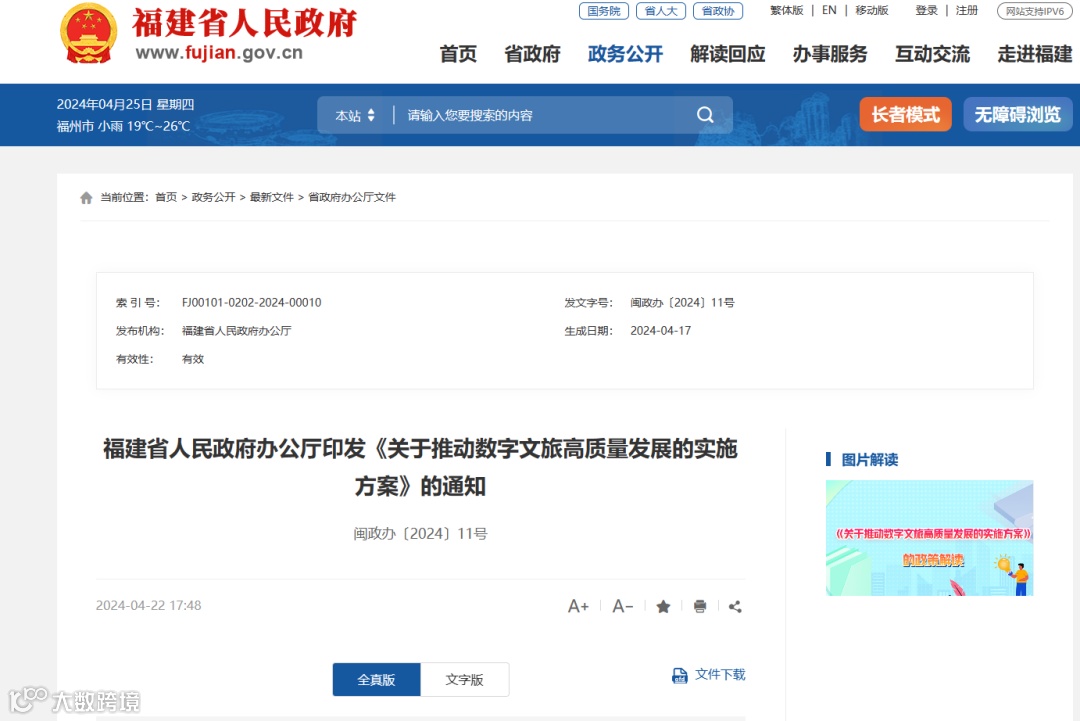Click the 图片解读 section heading
This screenshot has width=1080, height=721.
point(869,460)
